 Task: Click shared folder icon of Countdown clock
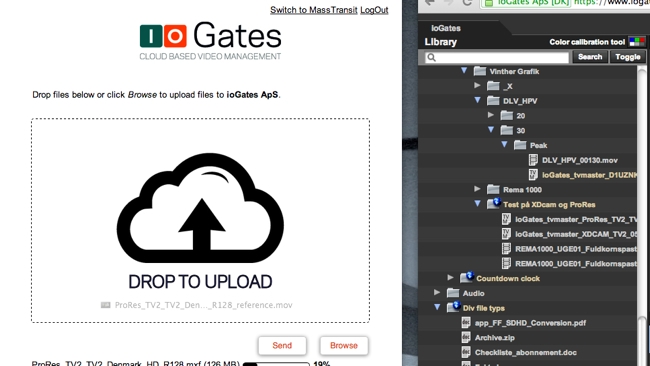(x=467, y=277)
